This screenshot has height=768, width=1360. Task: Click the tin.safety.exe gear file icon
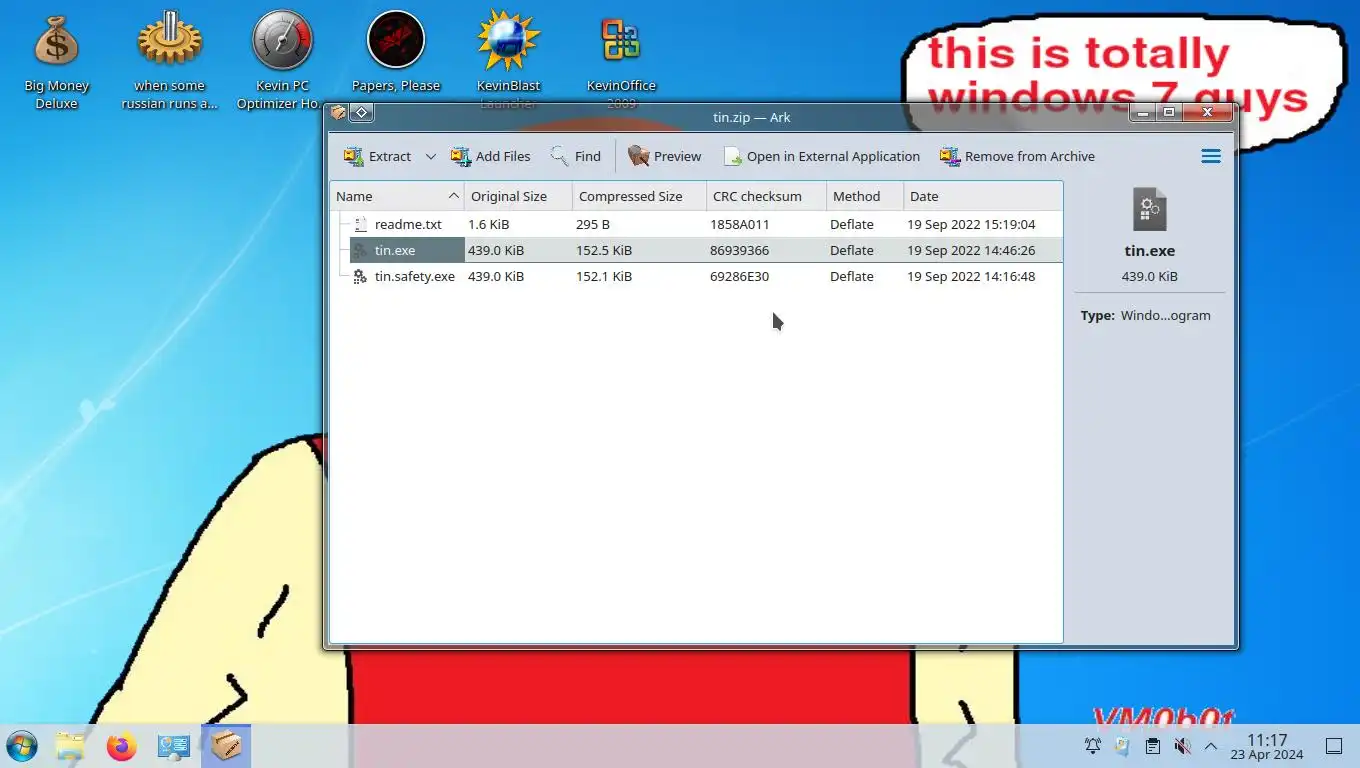[360, 276]
